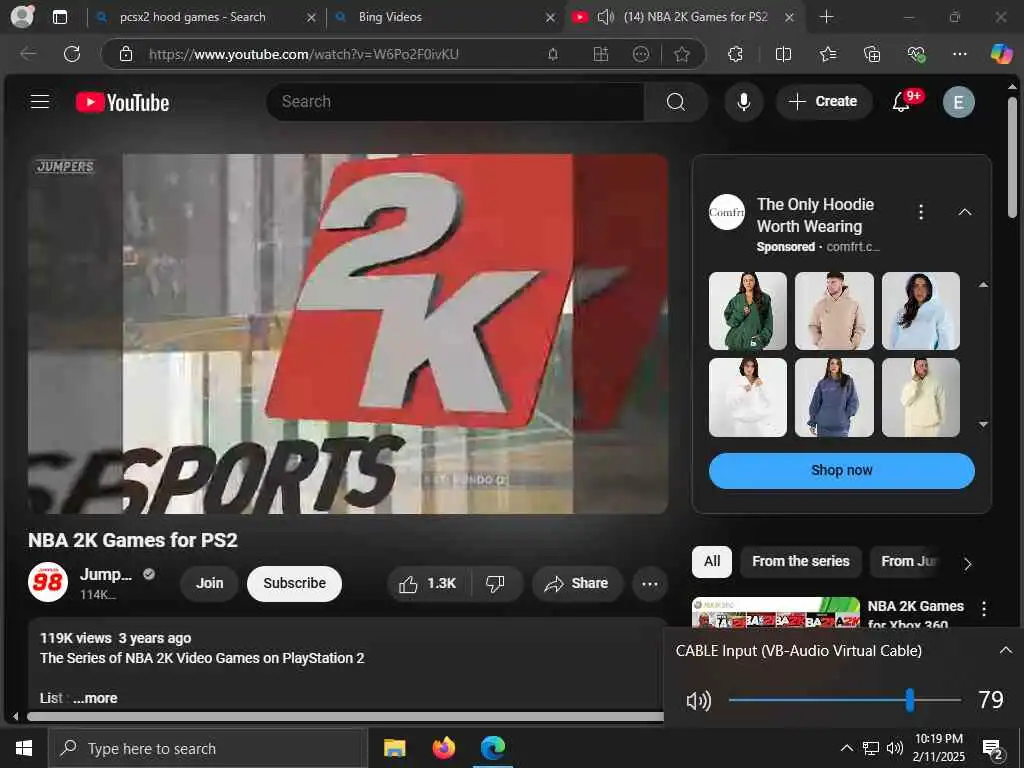Click the Windows taskbar search box

tap(208, 748)
